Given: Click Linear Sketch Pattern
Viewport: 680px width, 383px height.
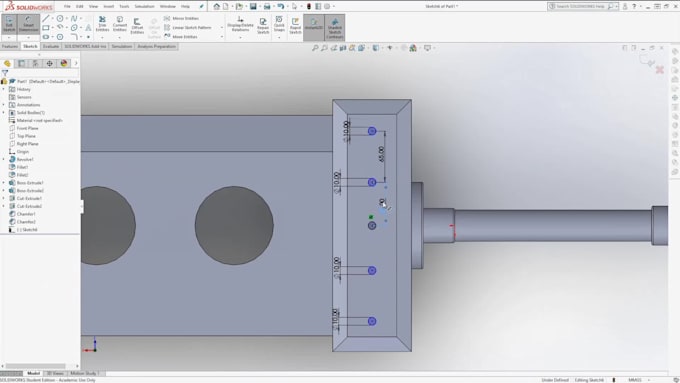Looking at the screenshot, I should coord(187,27).
